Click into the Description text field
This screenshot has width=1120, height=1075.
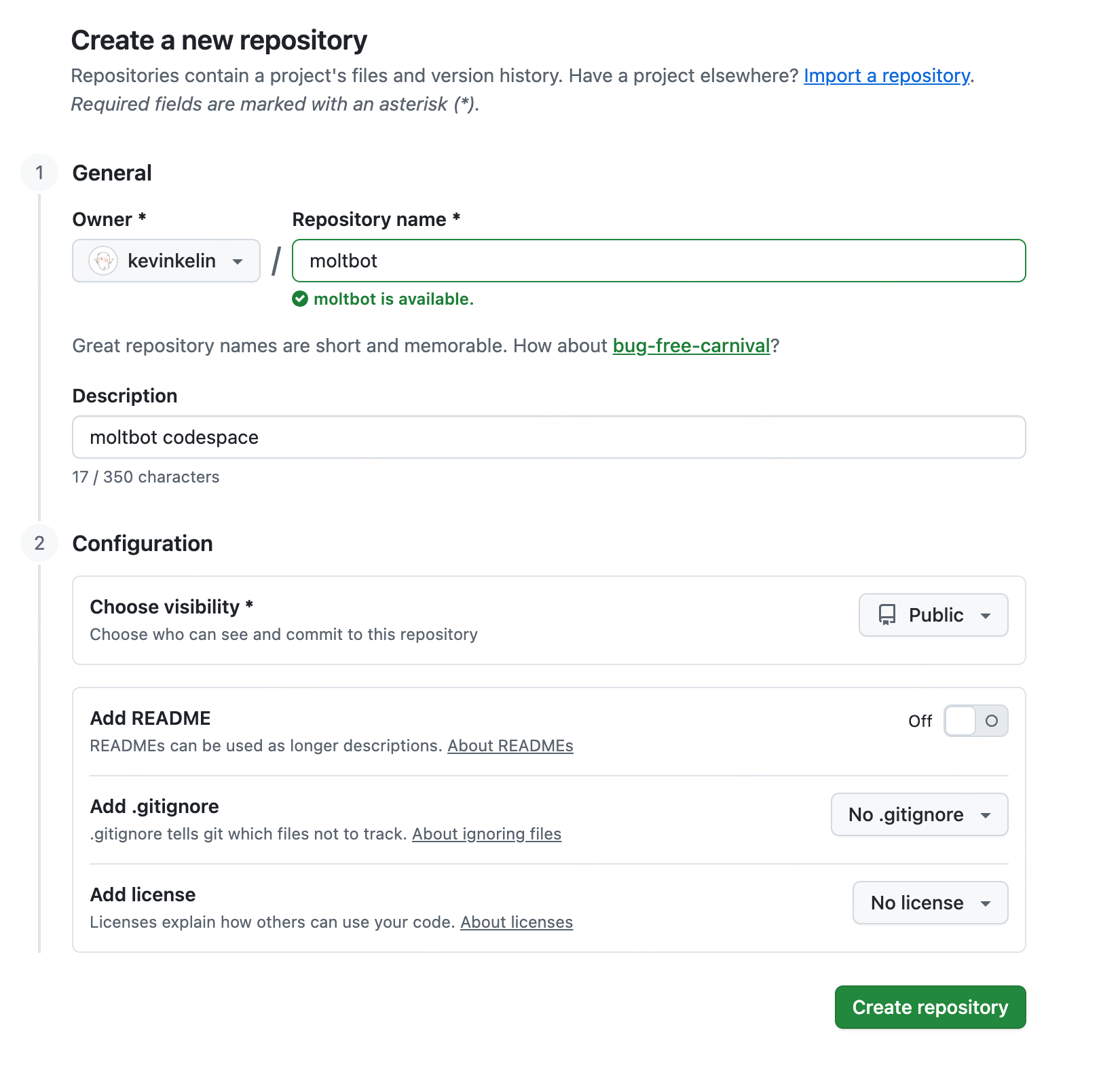pos(548,437)
